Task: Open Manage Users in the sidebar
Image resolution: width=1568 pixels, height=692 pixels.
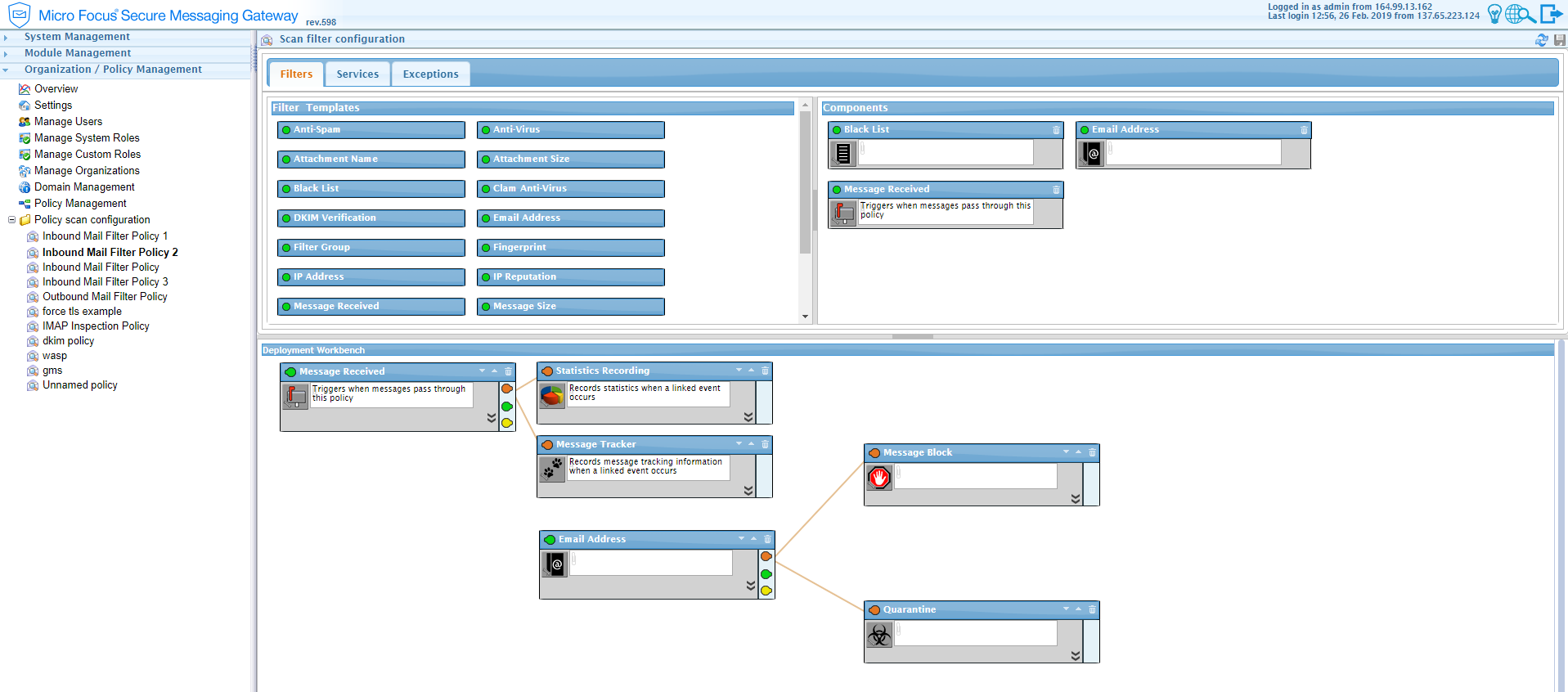Action: [x=68, y=121]
